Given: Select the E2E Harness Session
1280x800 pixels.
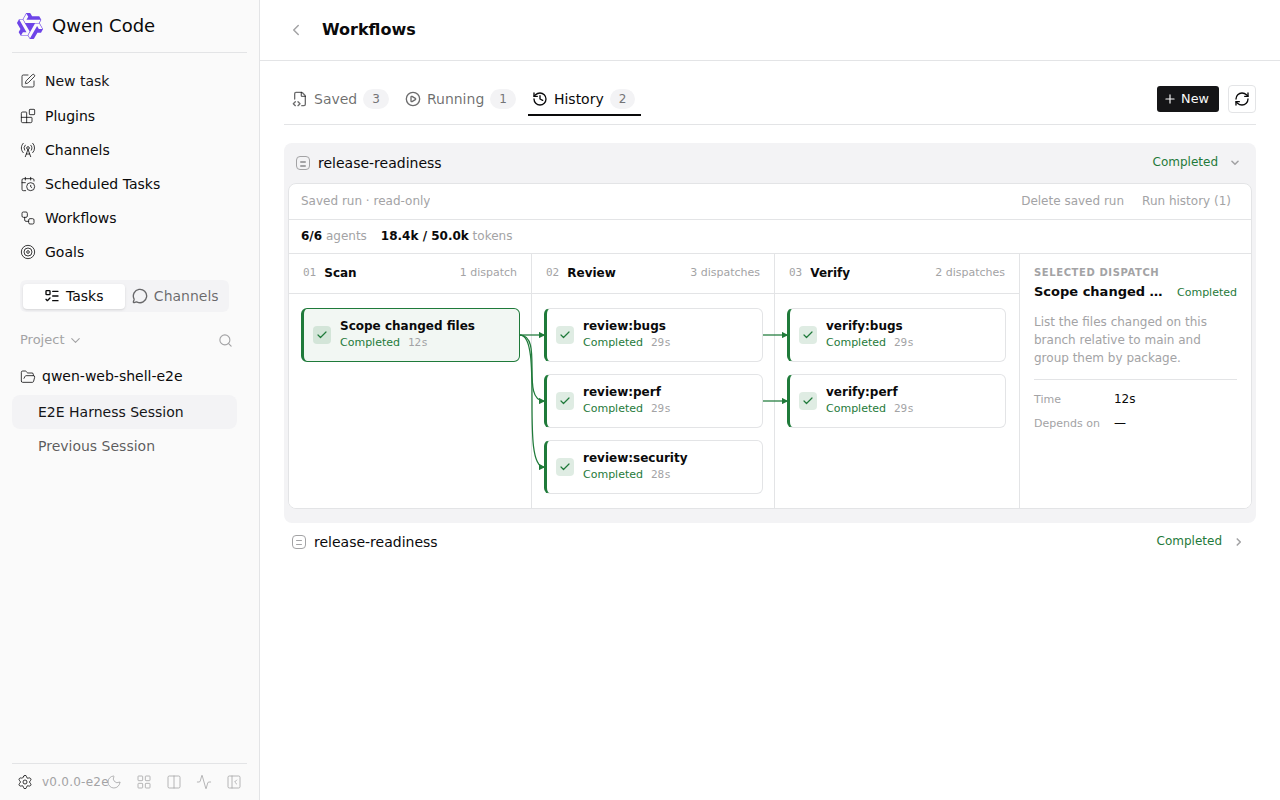Looking at the screenshot, I should pyautogui.click(x=124, y=412).
